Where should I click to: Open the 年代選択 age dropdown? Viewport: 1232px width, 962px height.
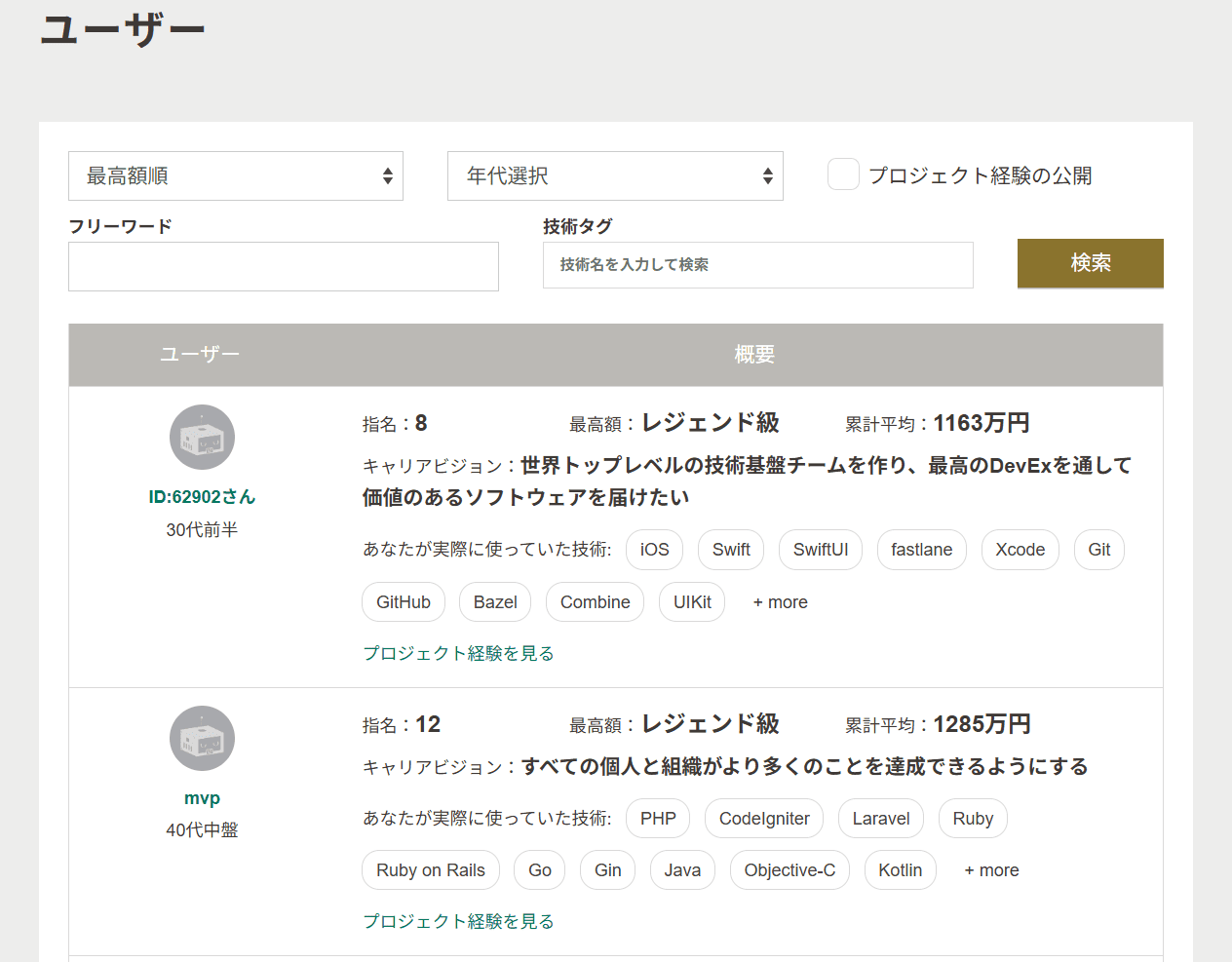click(615, 176)
